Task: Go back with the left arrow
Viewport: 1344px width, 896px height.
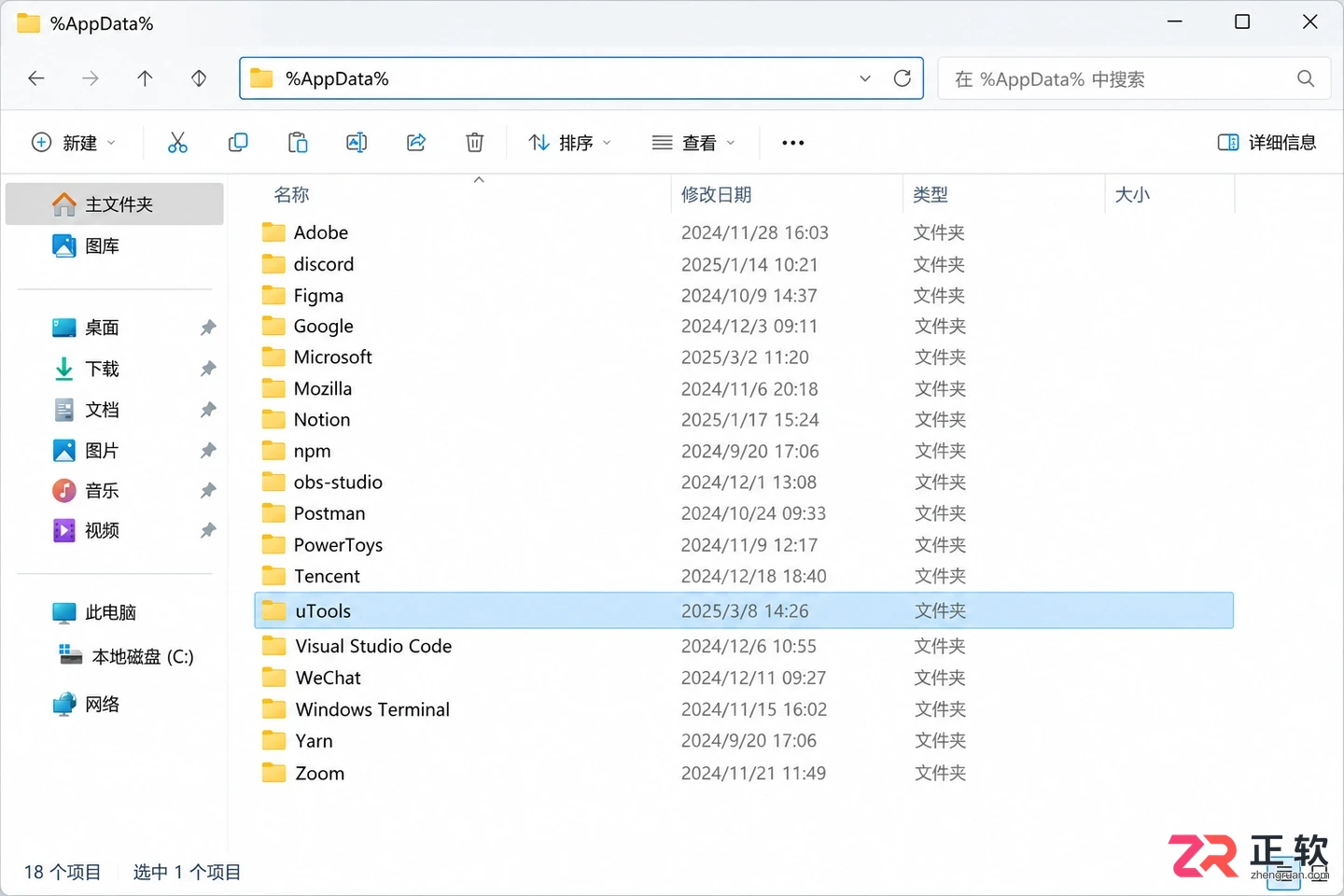Action: [x=36, y=78]
